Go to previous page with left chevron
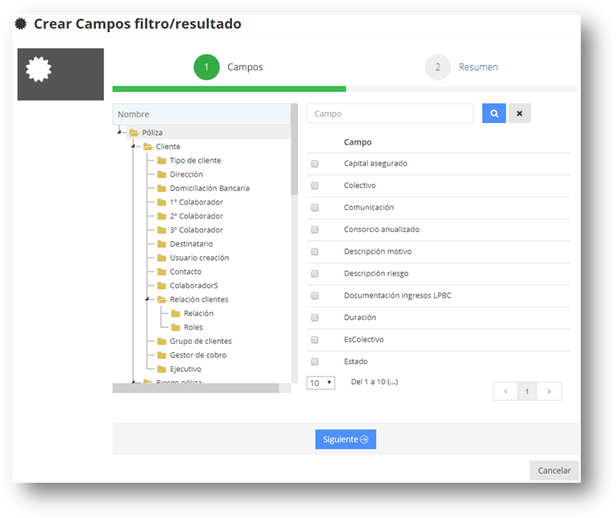The width and height of the screenshot is (616, 518). click(x=506, y=391)
